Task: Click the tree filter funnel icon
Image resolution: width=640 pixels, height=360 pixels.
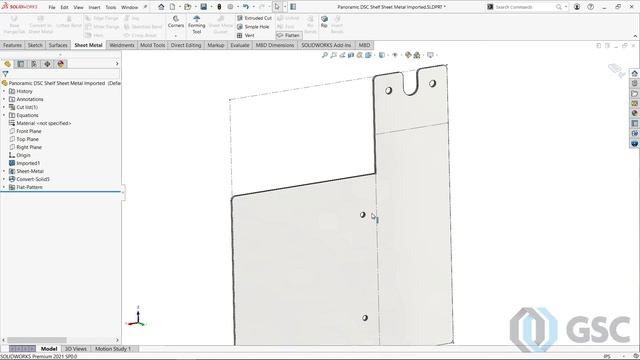Action: (5, 74)
